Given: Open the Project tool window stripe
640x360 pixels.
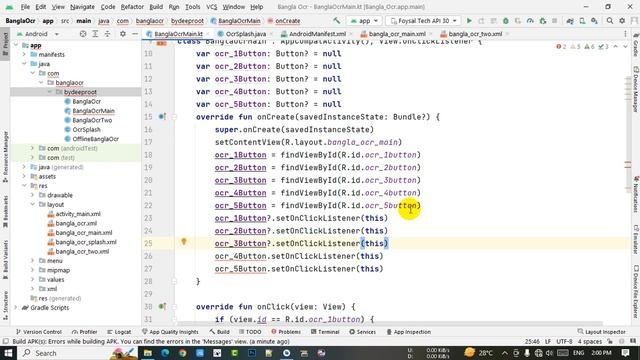Looking at the screenshot, I should point(5,44).
